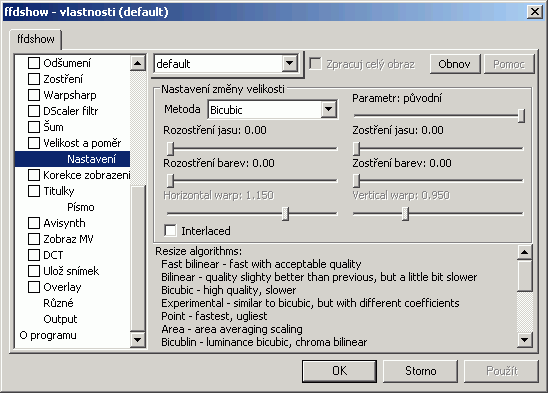Click OK to confirm settings
Screen dimensions: 548x393
coord(339,371)
